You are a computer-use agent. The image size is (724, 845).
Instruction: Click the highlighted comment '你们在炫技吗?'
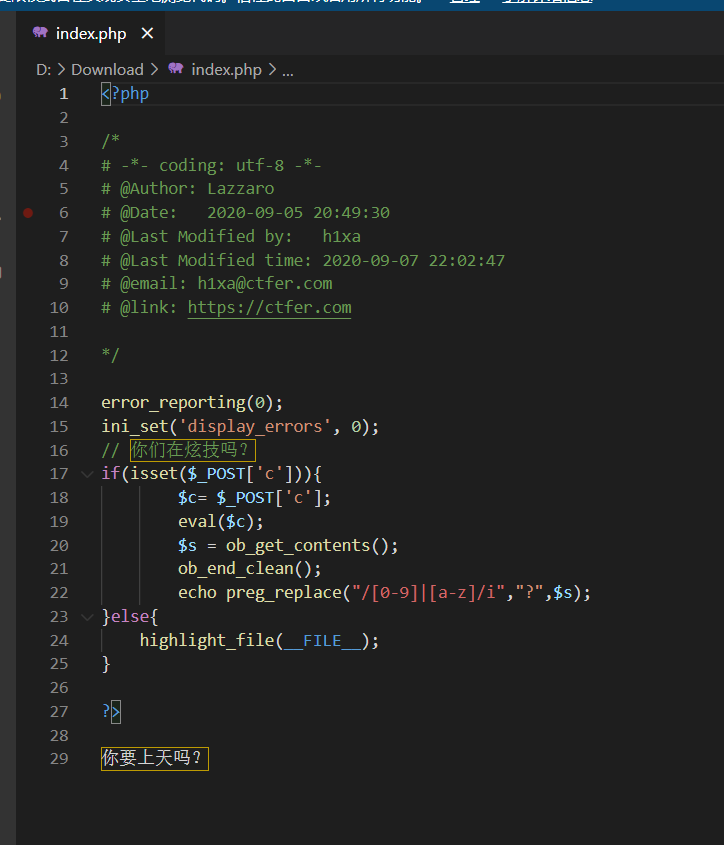(192, 450)
